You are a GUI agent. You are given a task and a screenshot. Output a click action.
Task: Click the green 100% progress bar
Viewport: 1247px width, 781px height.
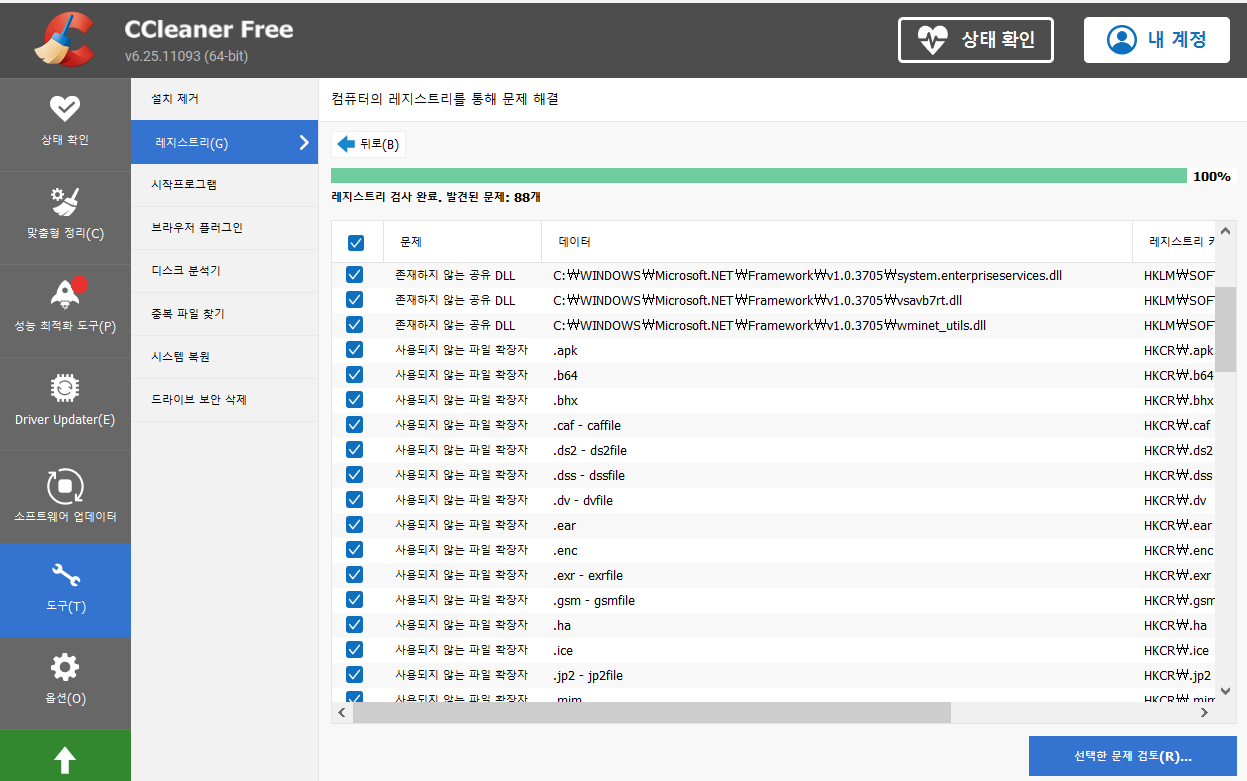click(x=759, y=176)
